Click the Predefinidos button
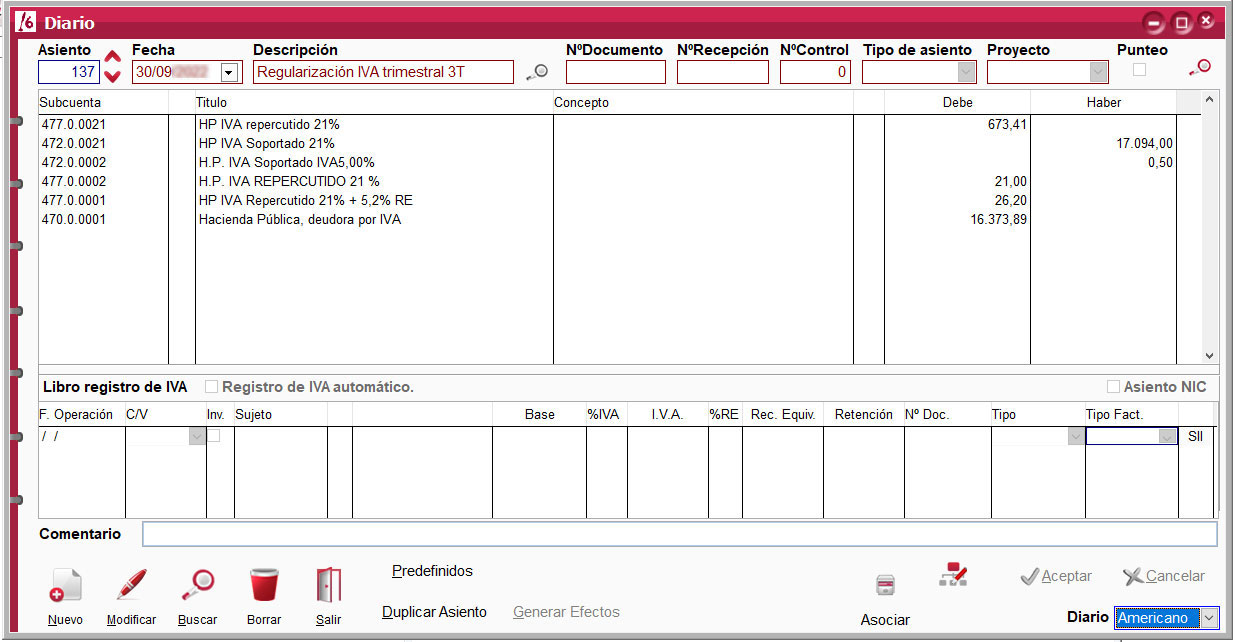Screen dimensions: 1236x642 coord(432,571)
